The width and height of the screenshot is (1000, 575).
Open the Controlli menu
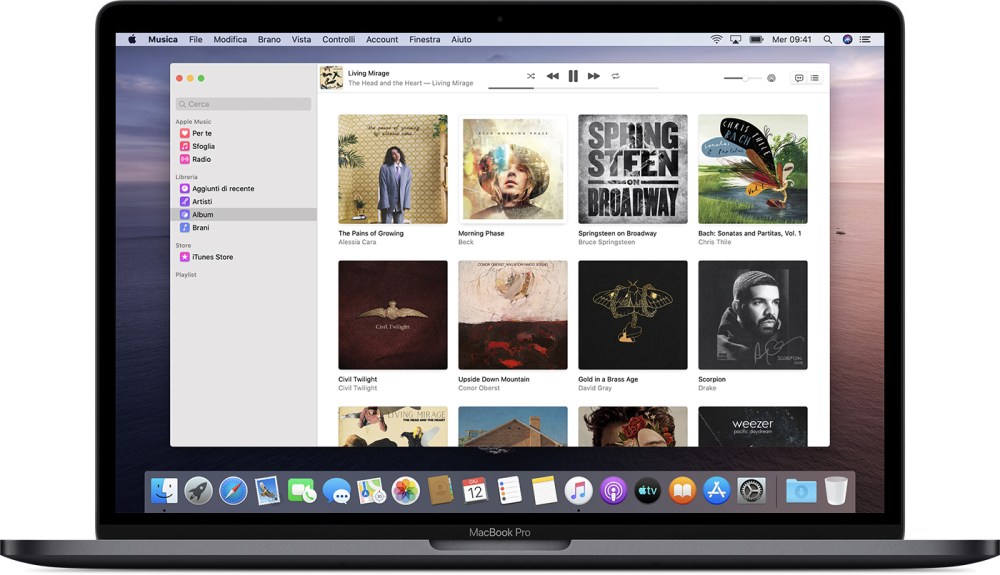[x=339, y=40]
